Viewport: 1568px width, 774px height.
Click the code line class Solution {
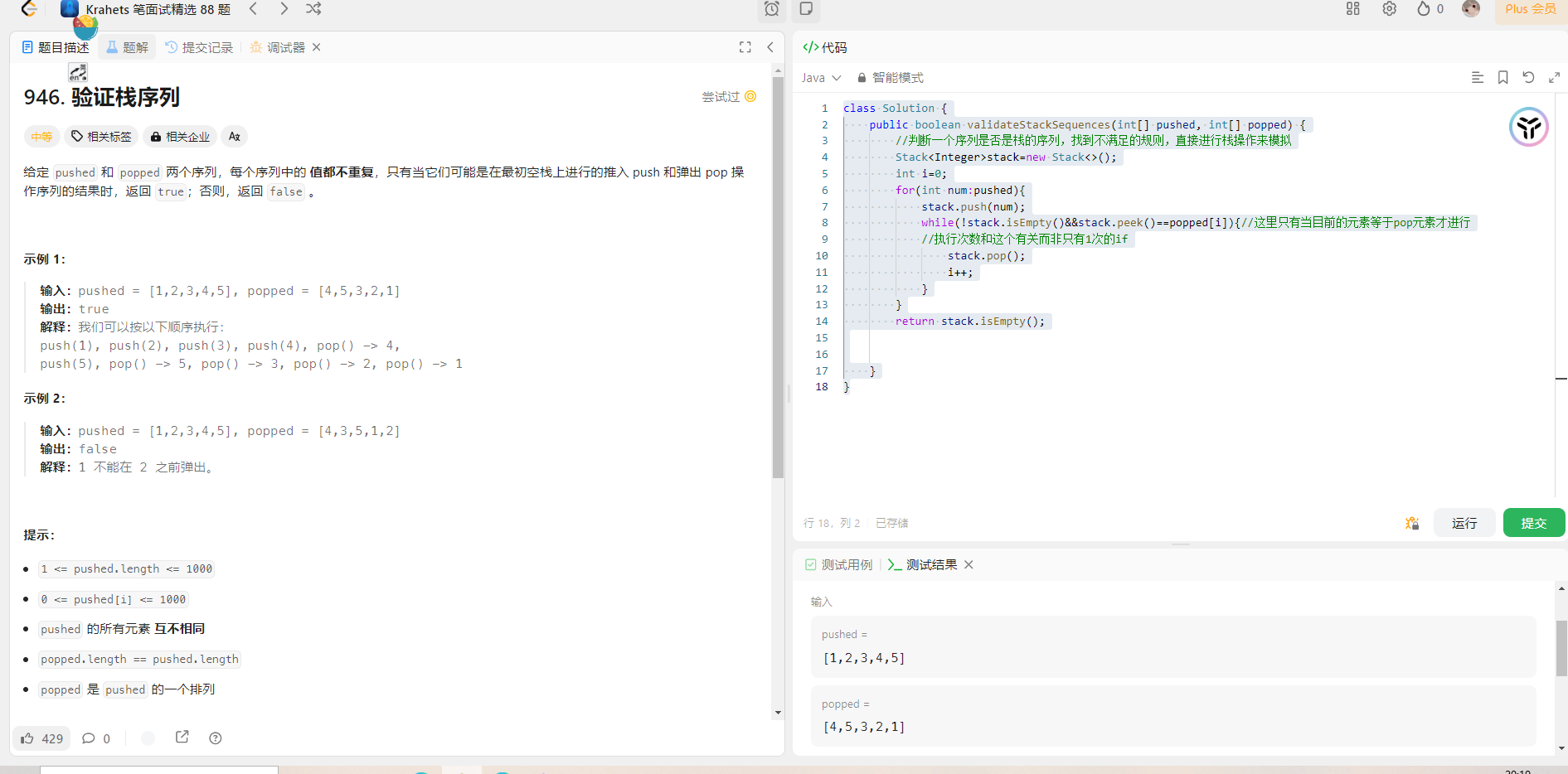pyautogui.click(x=895, y=109)
